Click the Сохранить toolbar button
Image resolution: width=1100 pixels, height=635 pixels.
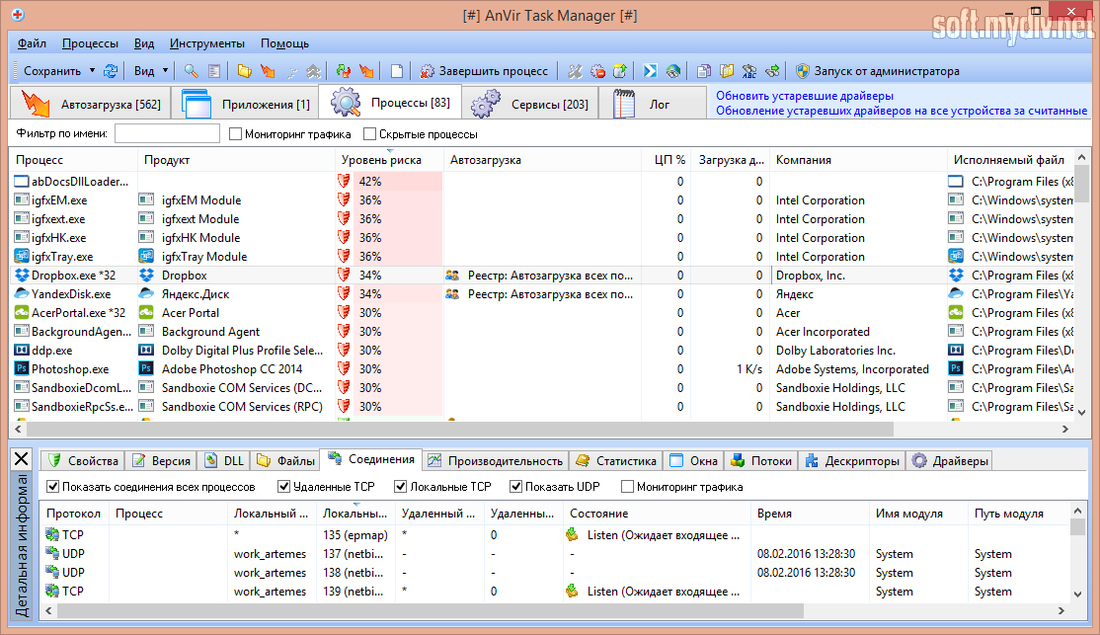(51, 71)
